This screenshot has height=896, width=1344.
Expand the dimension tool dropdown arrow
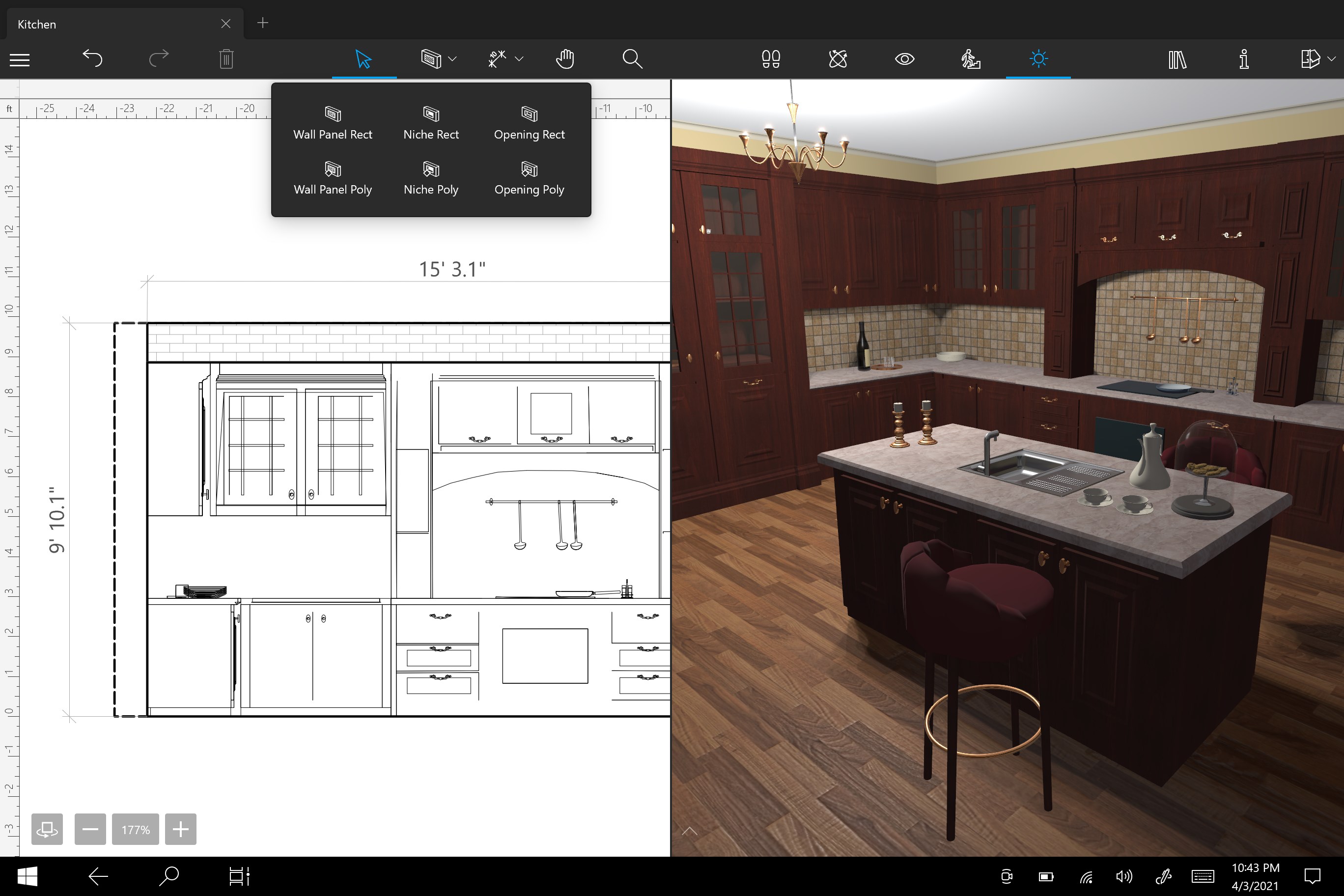519,59
